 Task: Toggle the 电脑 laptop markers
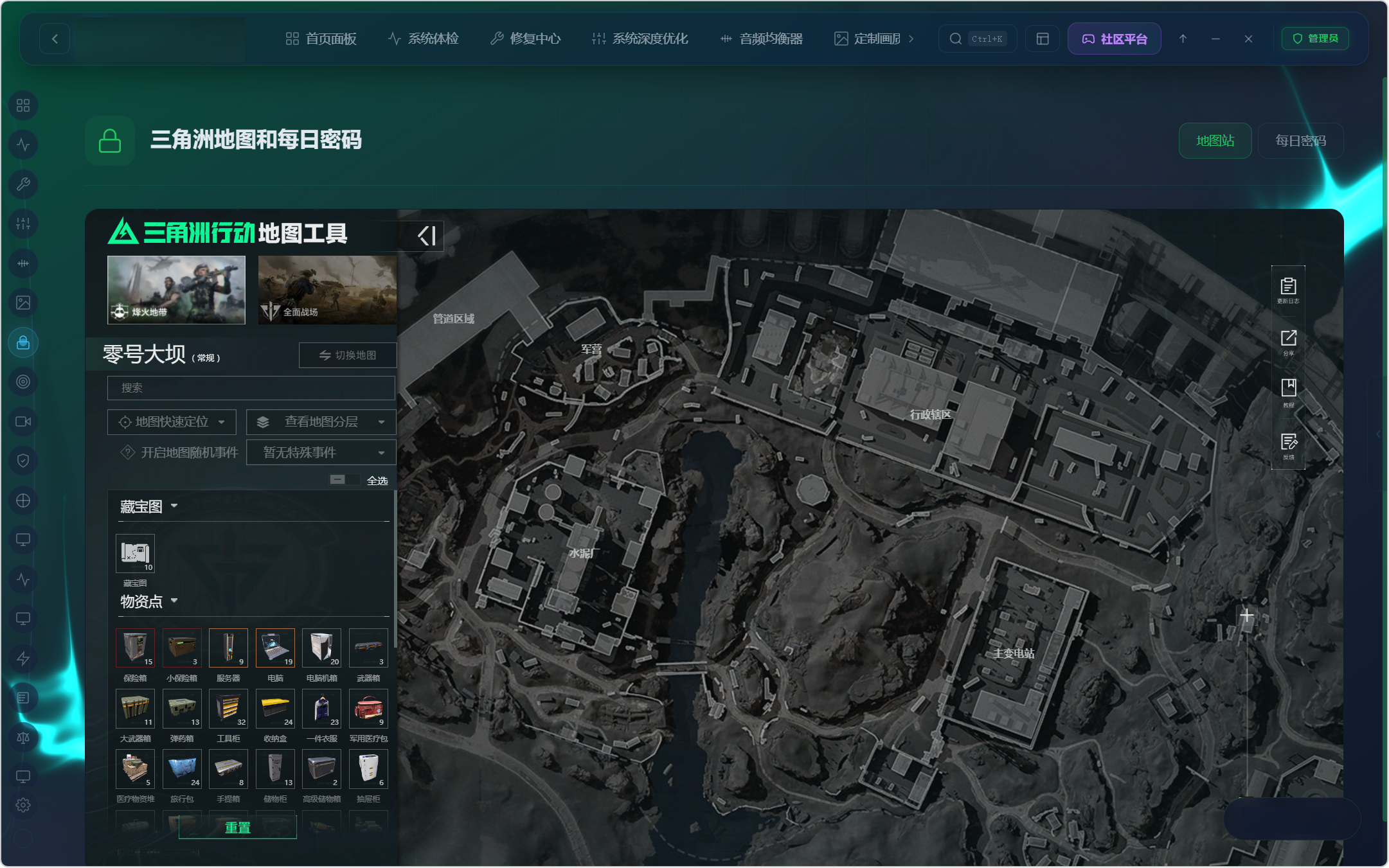pos(275,648)
